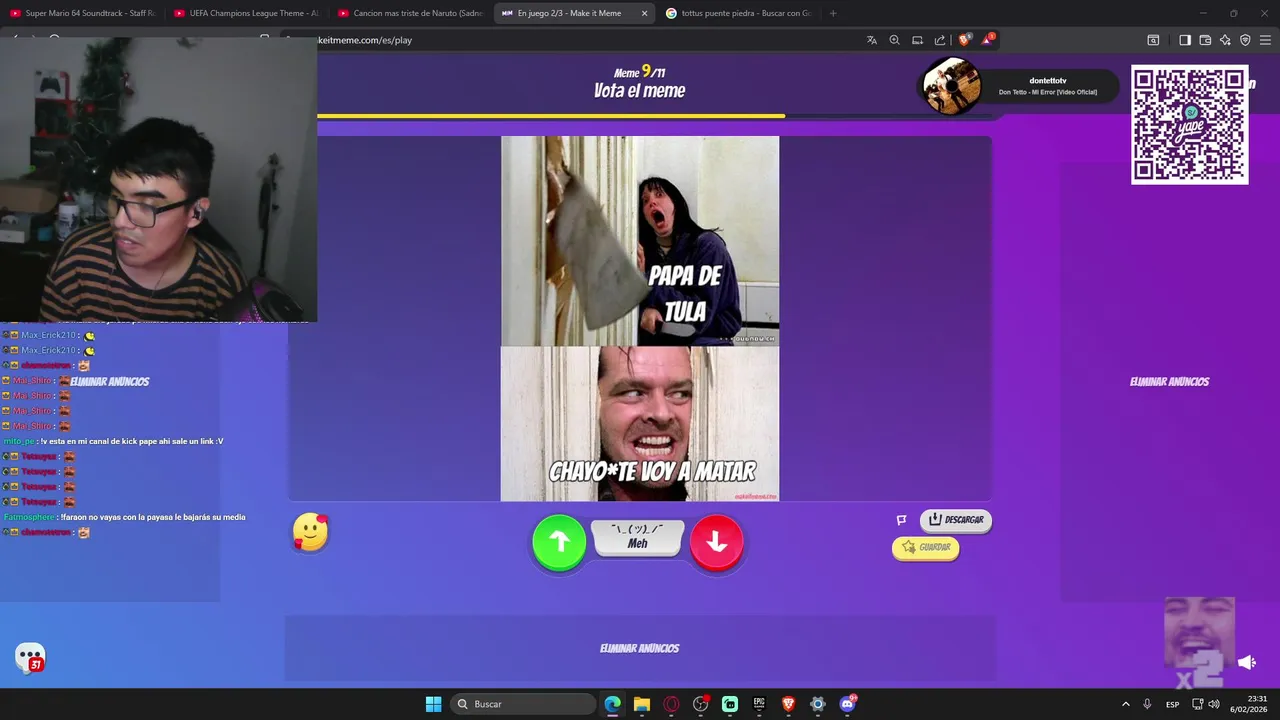Downvote the meme with red arrow

[x=716, y=542]
